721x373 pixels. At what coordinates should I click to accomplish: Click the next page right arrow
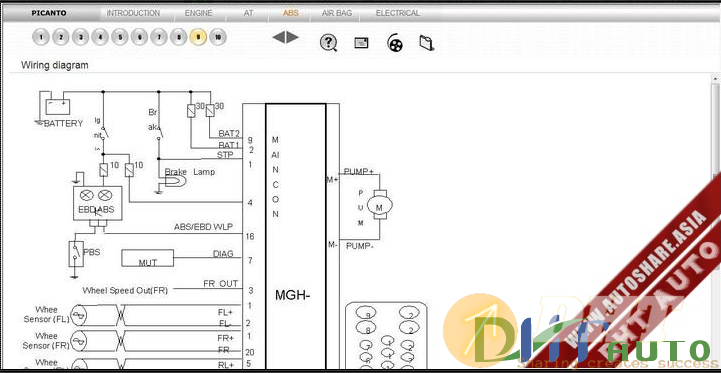[293, 37]
